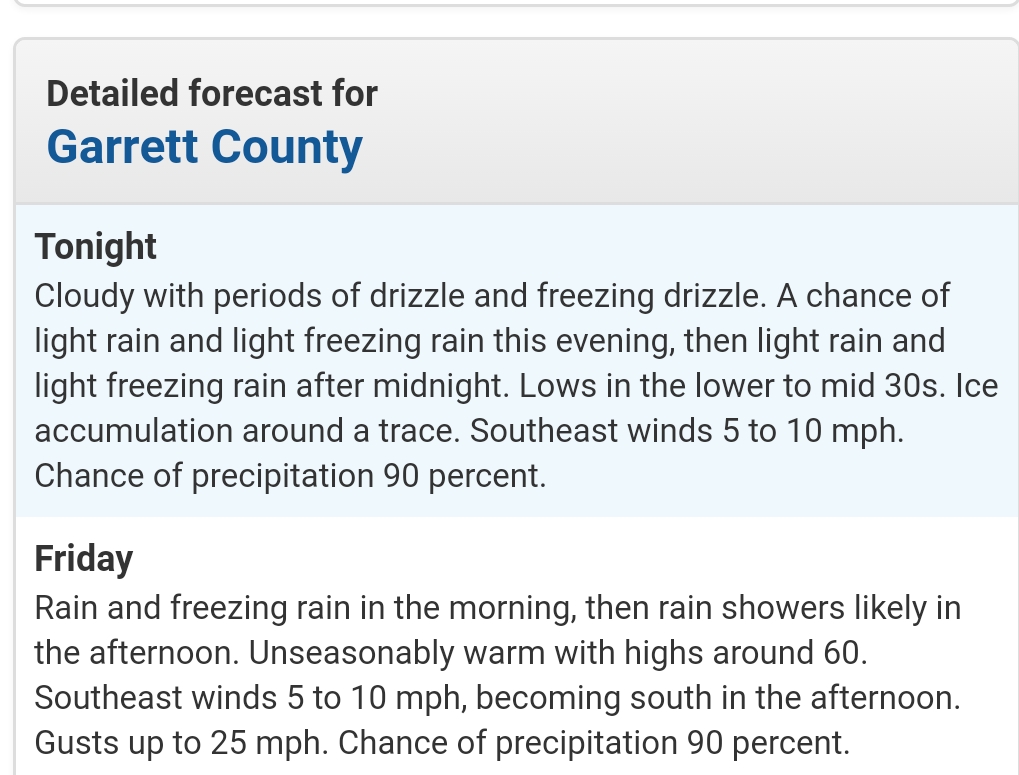Select the Tonight forecast heading
The width and height of the screenshot is (1019, 775).
pos(96,246)
